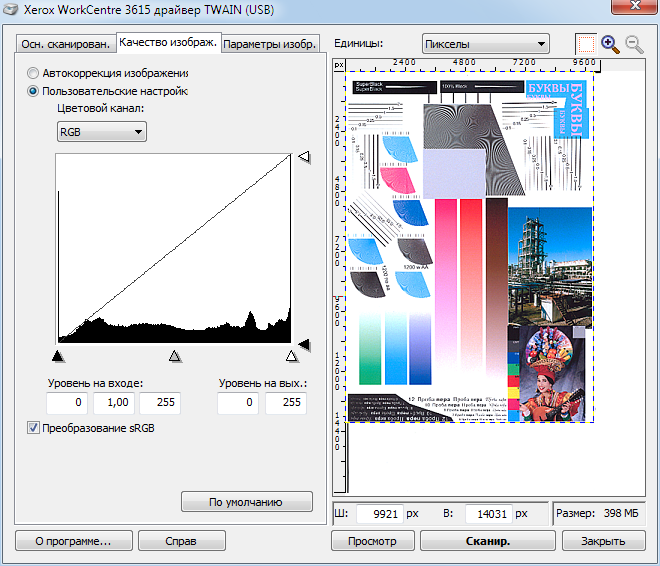The width and height of the screenshot is (660, 566).
Task: Click the histogram curve graph
Action: pyautogui.click(x=173, y=248)
